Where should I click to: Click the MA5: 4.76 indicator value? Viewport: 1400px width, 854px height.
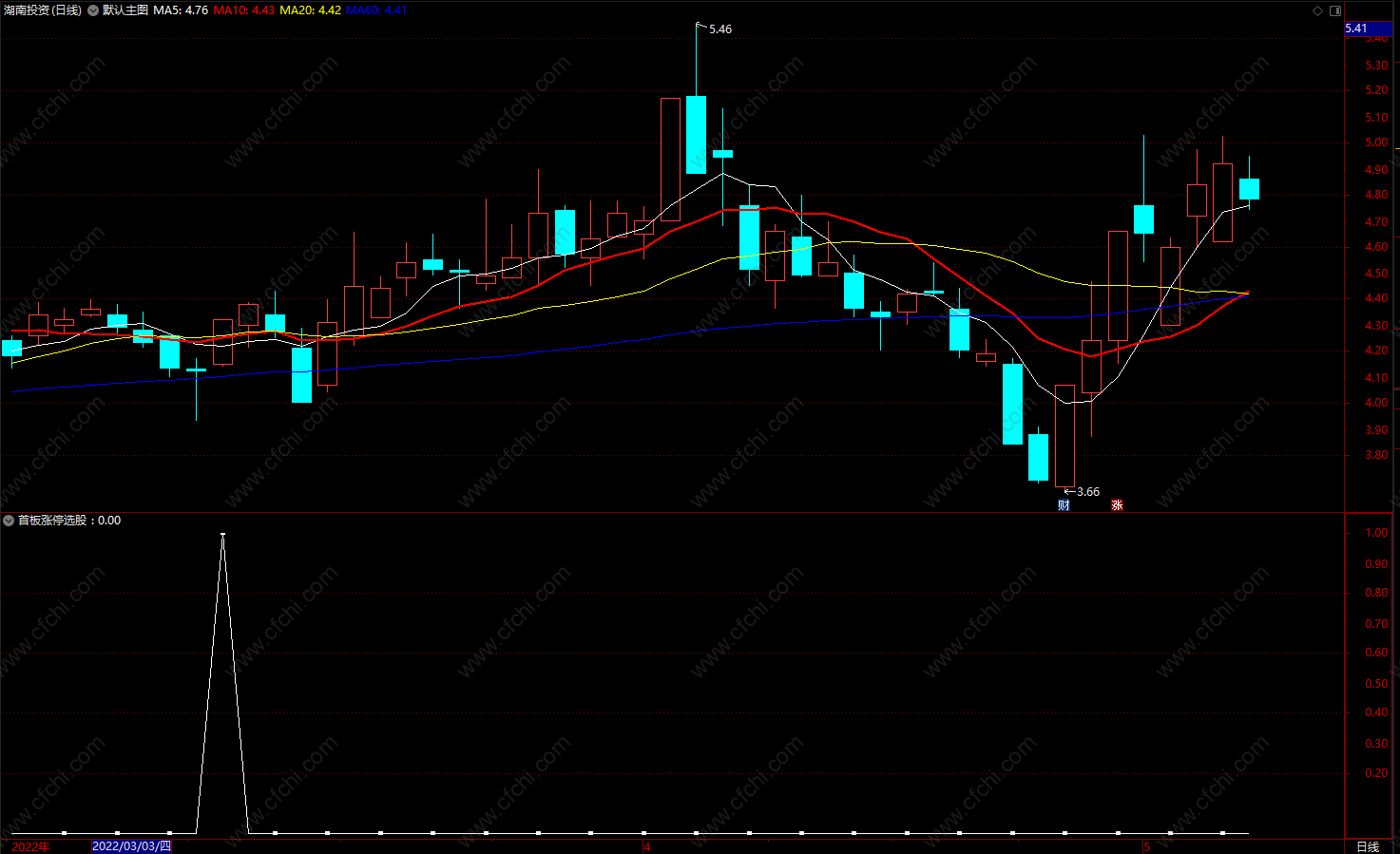coord(181,10)
